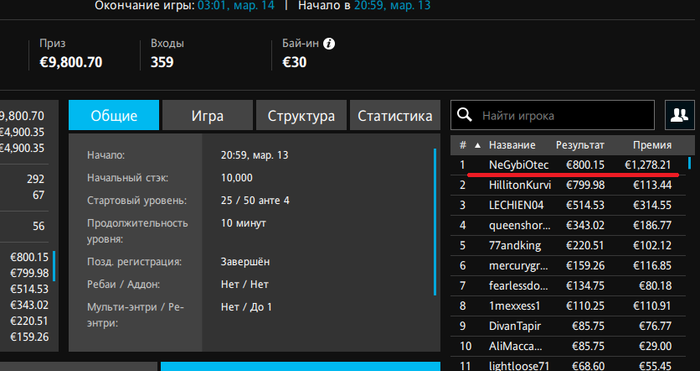This screenshot has height=371, width=700.
Task: Select player AliMacca... row
Action: point(568,346)
